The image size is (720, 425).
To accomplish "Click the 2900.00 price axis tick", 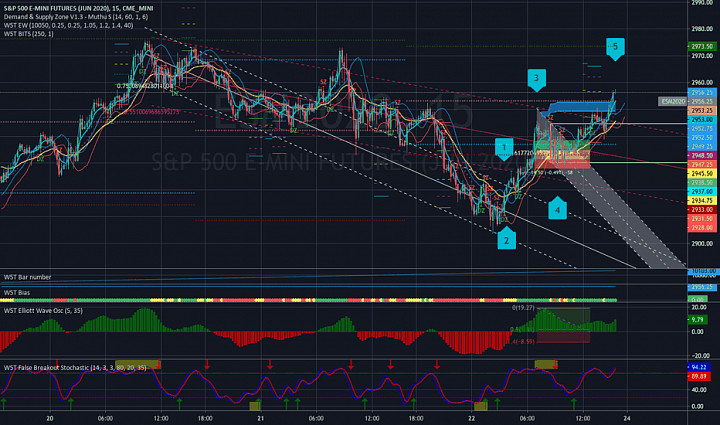I will [702, 244].
